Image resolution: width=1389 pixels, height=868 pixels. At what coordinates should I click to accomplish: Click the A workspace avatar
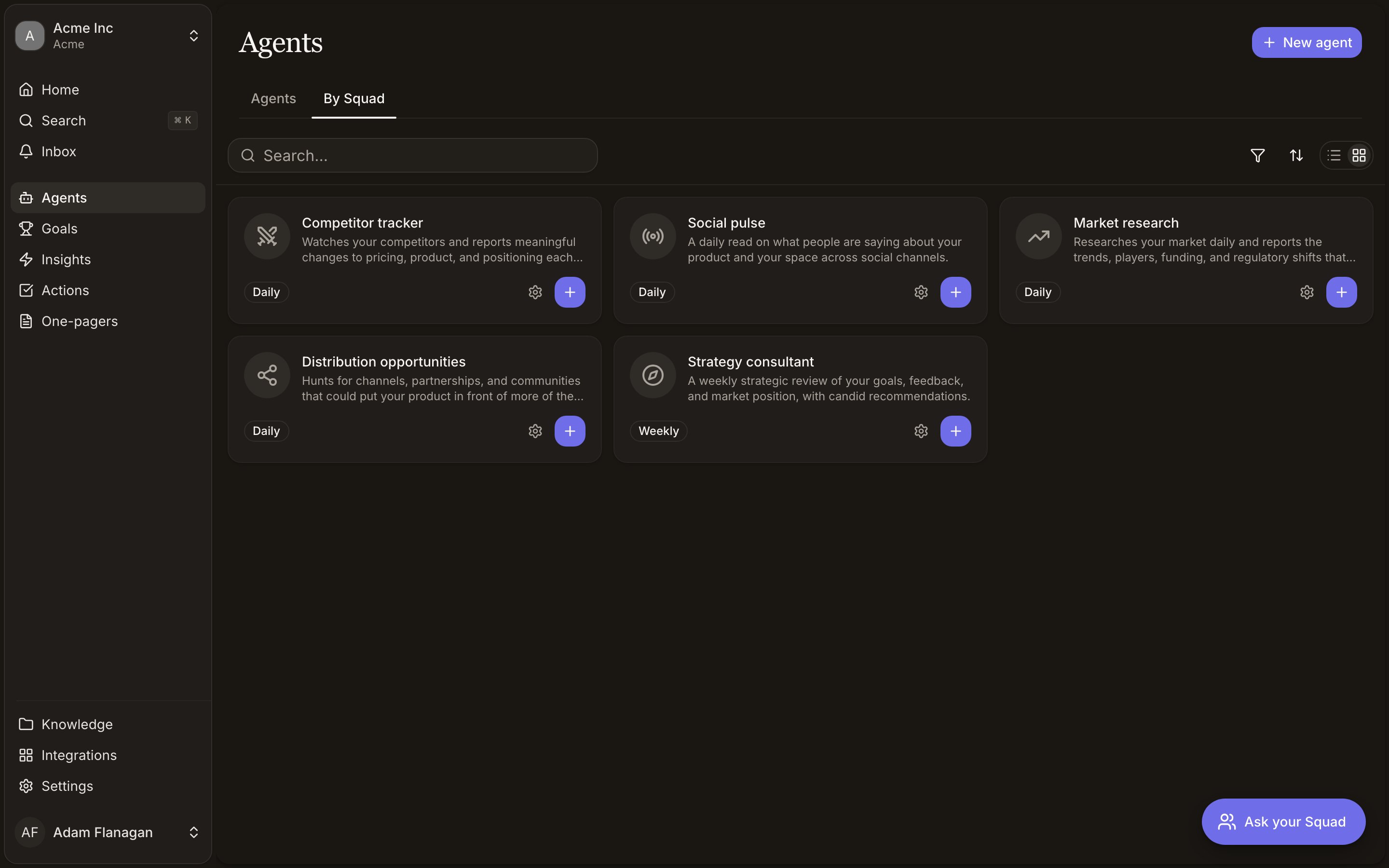30,36
